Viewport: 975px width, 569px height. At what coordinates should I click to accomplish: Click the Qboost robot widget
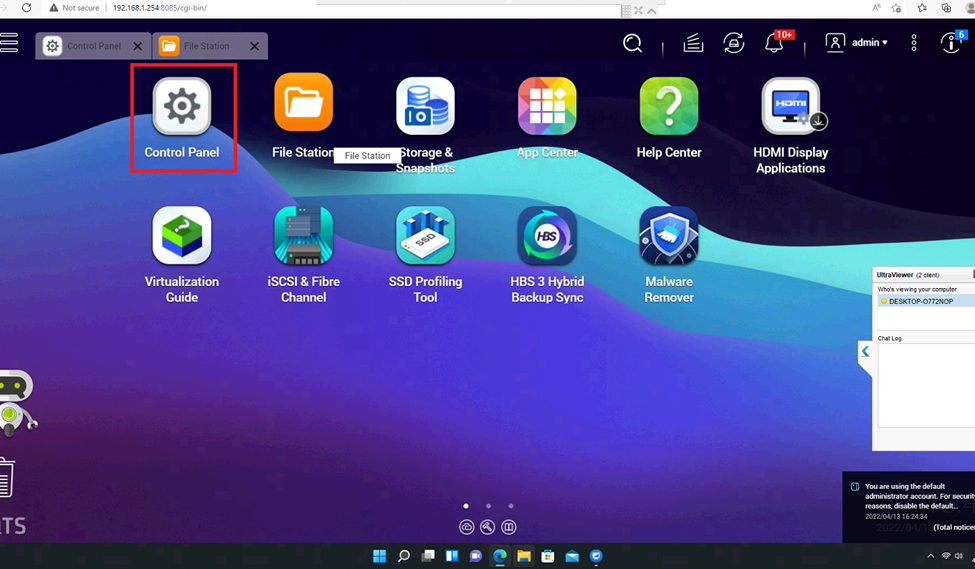pyautogui.click(x=17, y=402)
